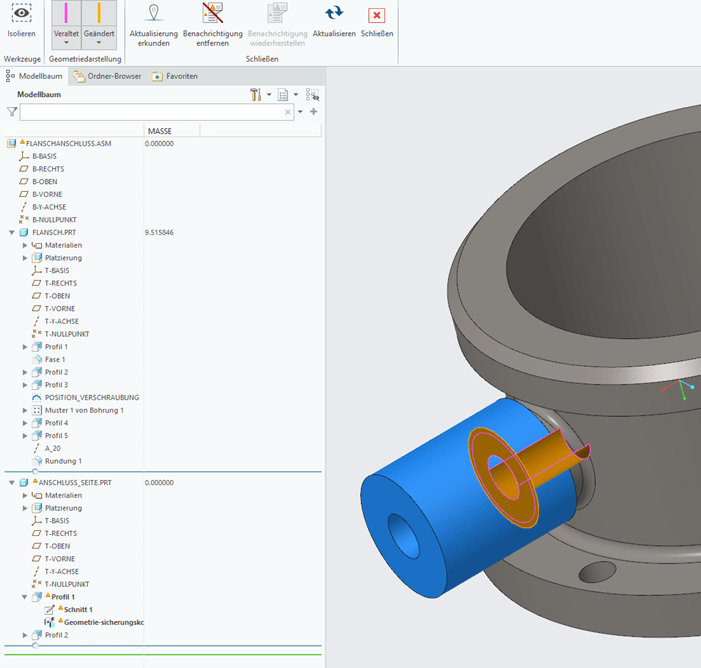Switch to the Modellbaum tab
The height and width of the screenshot is (668, 701).
click(x=34, y=76)
